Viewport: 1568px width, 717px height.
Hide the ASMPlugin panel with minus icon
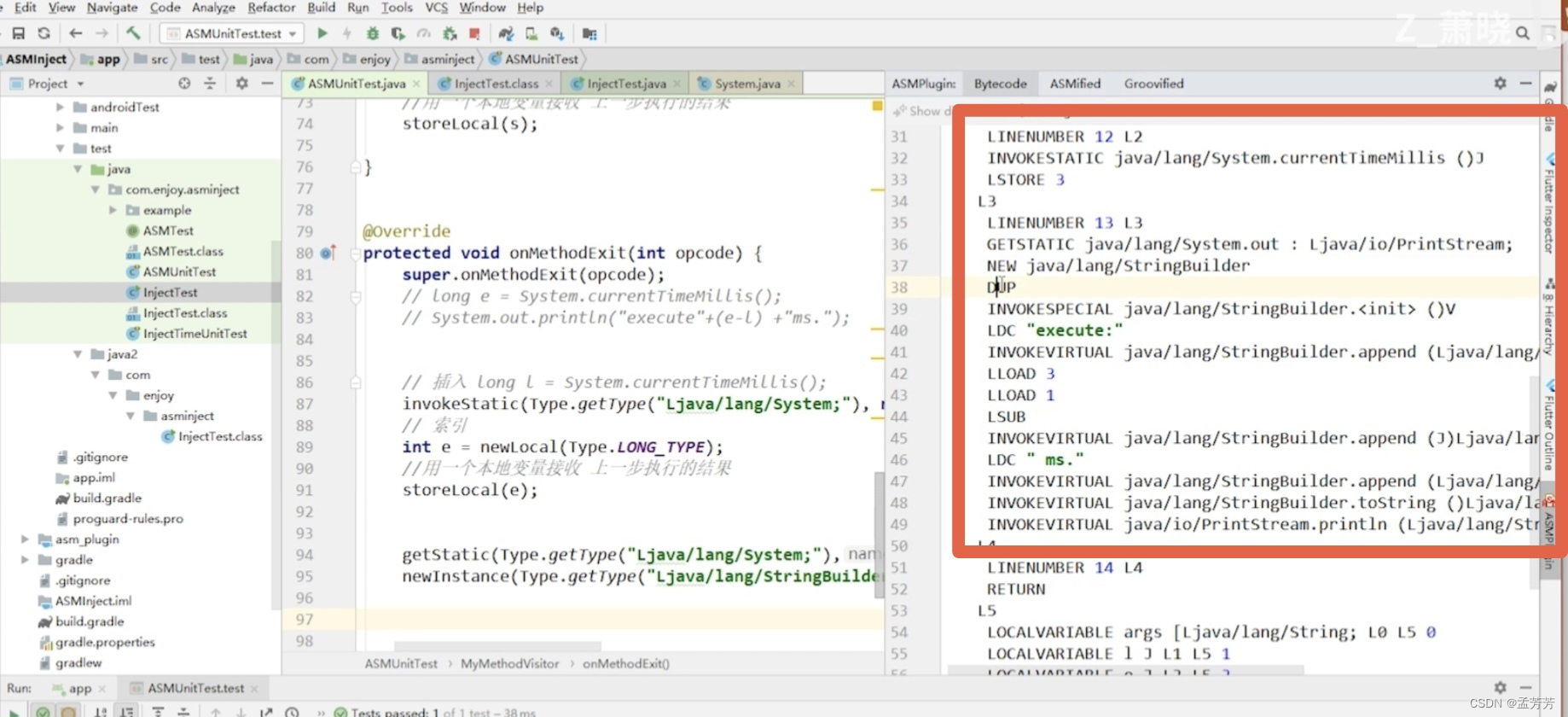point(1525,83)
